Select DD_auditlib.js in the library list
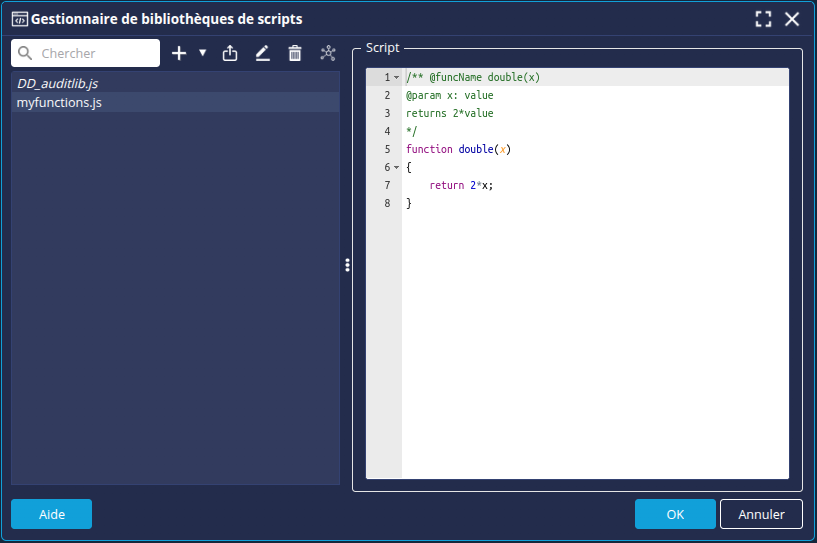The width and height of the screenshot is (817, 543). 59,84
